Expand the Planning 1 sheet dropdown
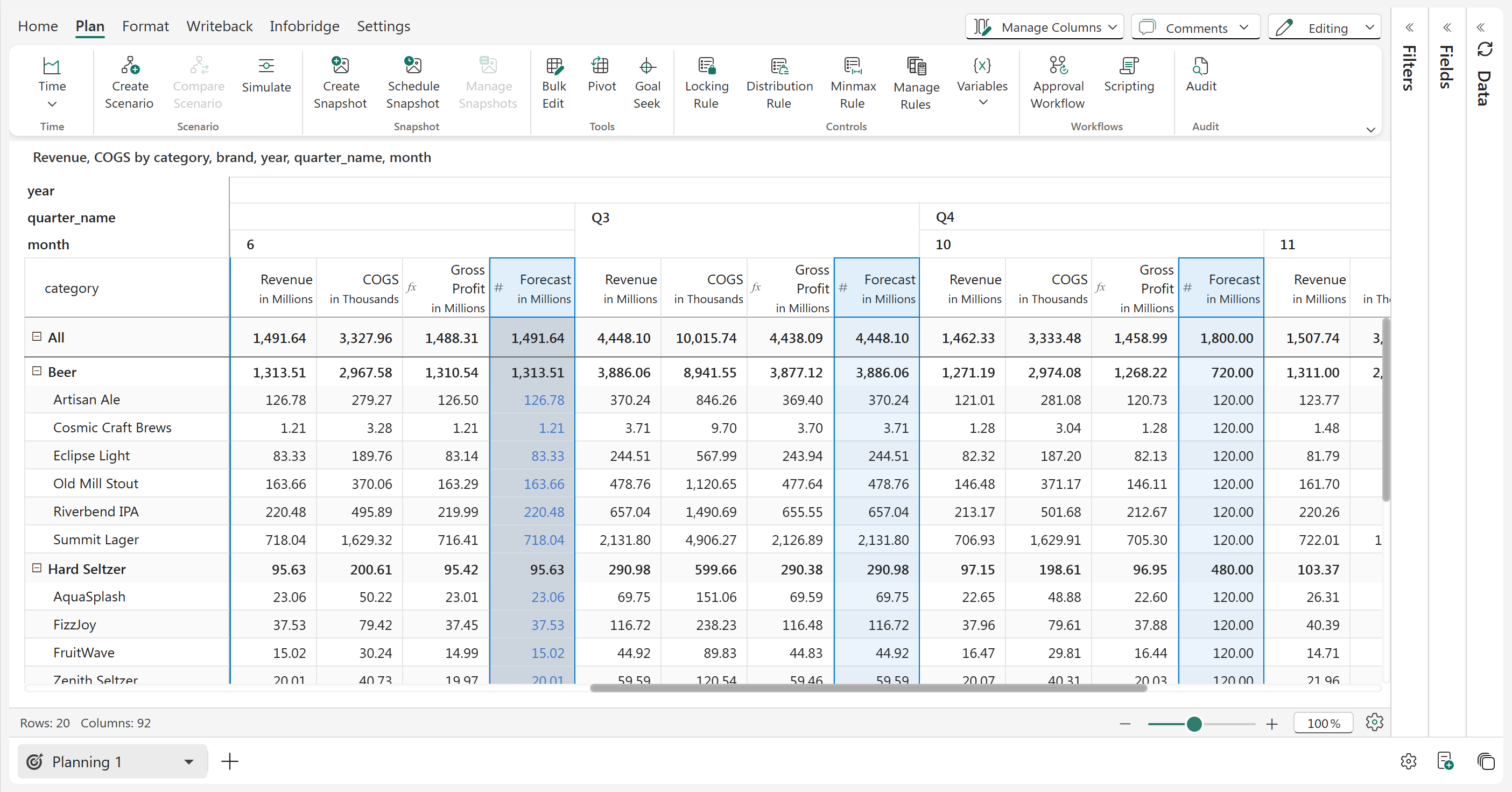 pyautogui.click(x=188, y=761)
